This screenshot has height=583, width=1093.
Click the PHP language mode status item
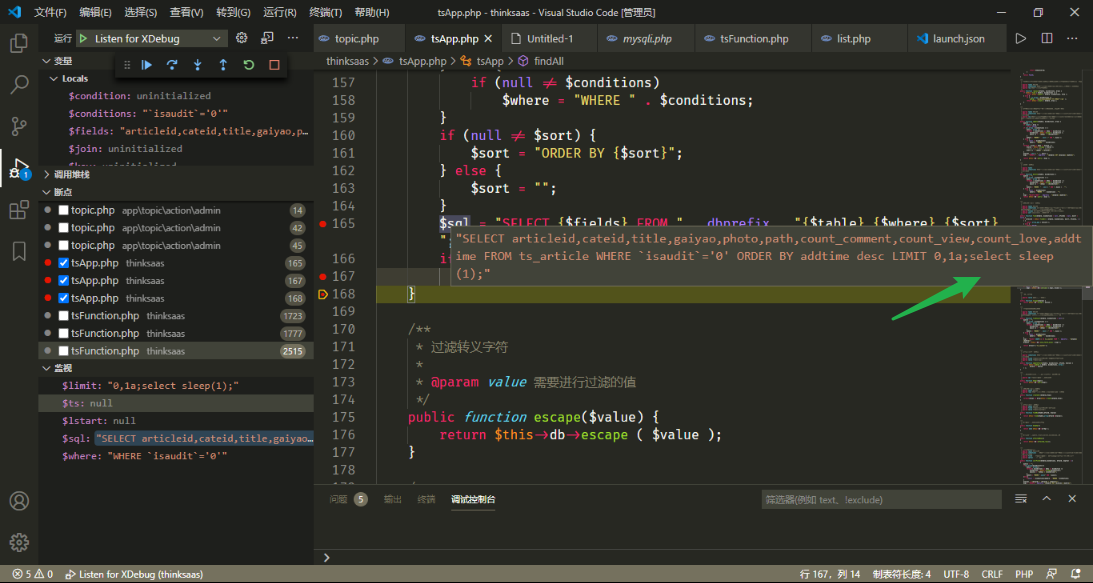point(1024,574)
